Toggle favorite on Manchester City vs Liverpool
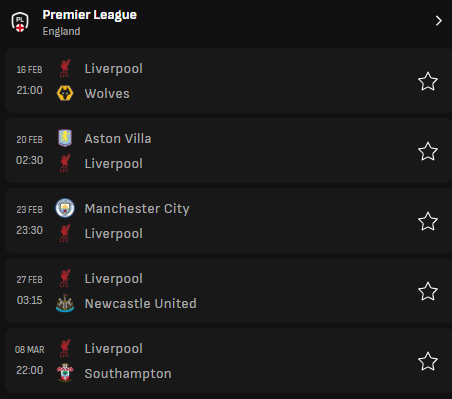Viewport: 452px width, 399px height. pos(428,221)
